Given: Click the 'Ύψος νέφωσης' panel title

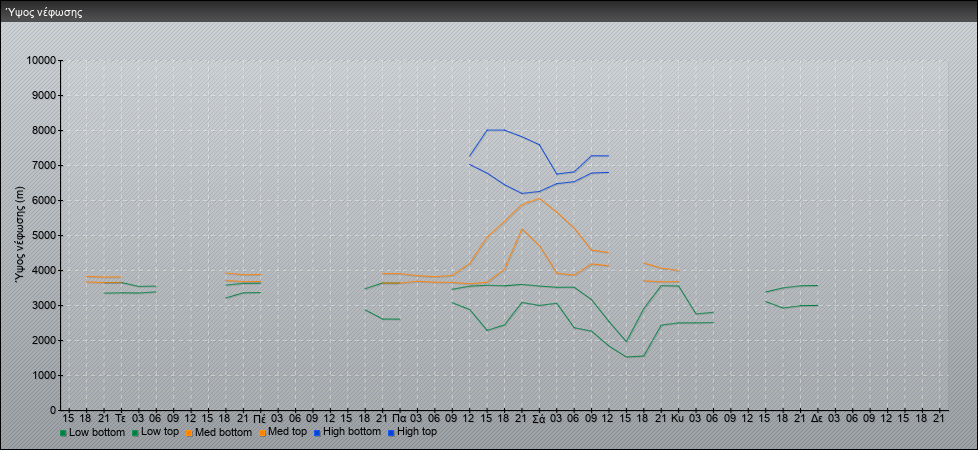Looking at the screenshot, I should [x=44, y=12].
